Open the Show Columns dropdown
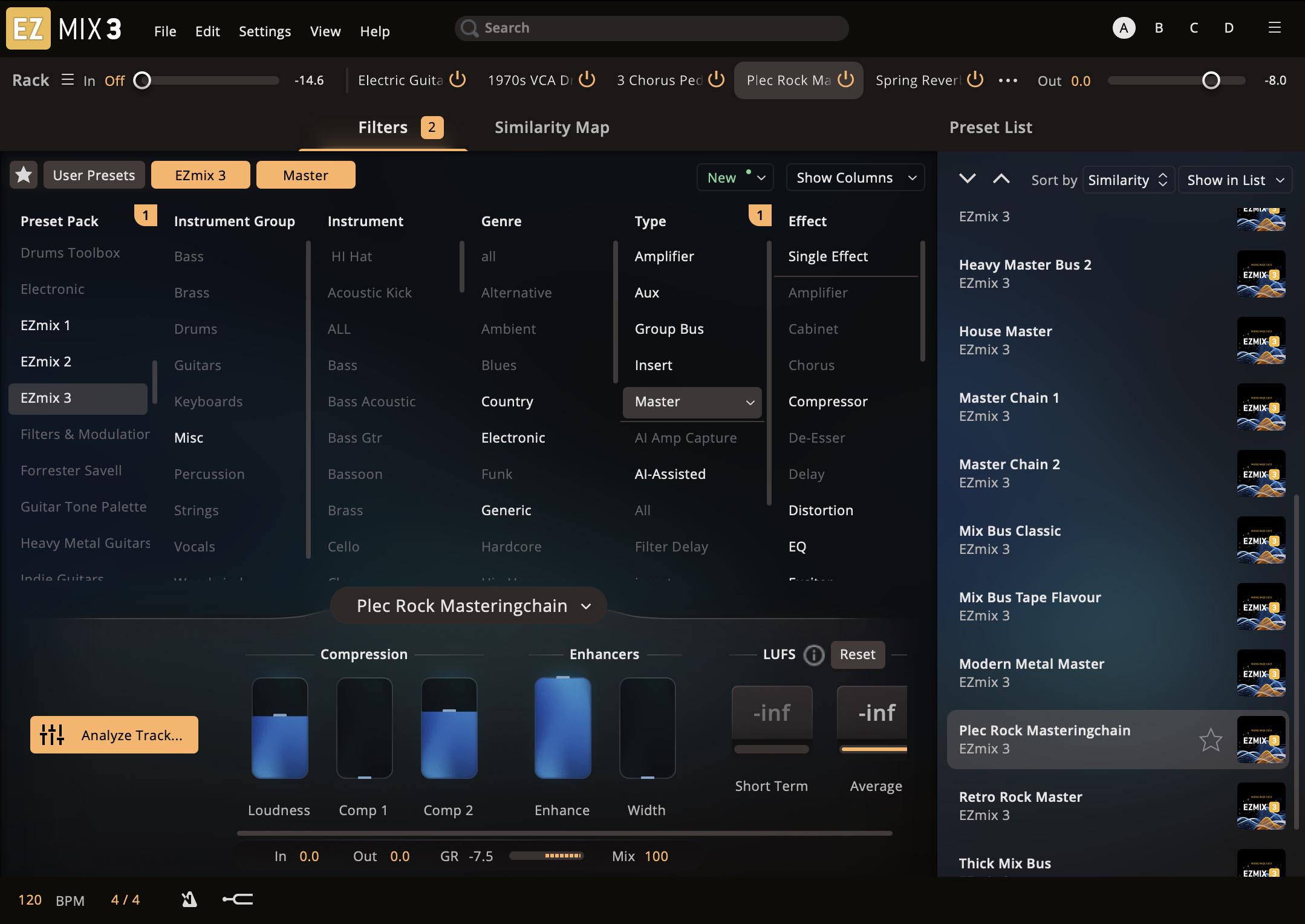This screenshot has height=924, width=1305. [x=855, y=177]
